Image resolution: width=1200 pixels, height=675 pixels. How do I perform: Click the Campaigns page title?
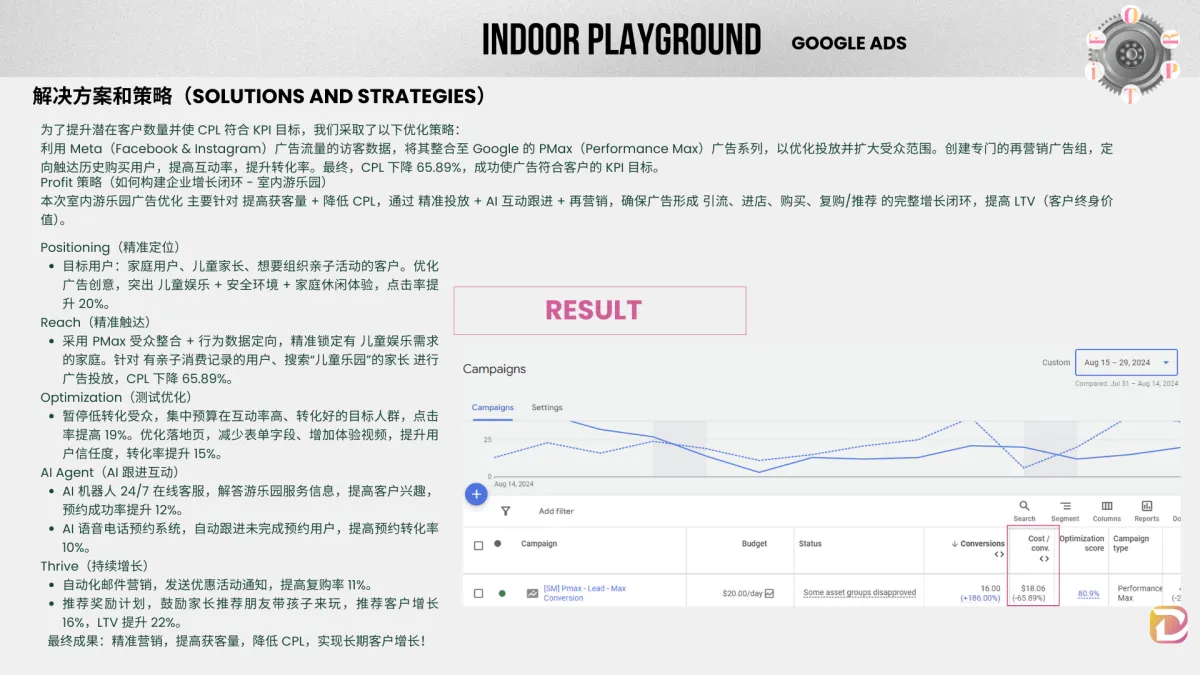click(494, 369)
